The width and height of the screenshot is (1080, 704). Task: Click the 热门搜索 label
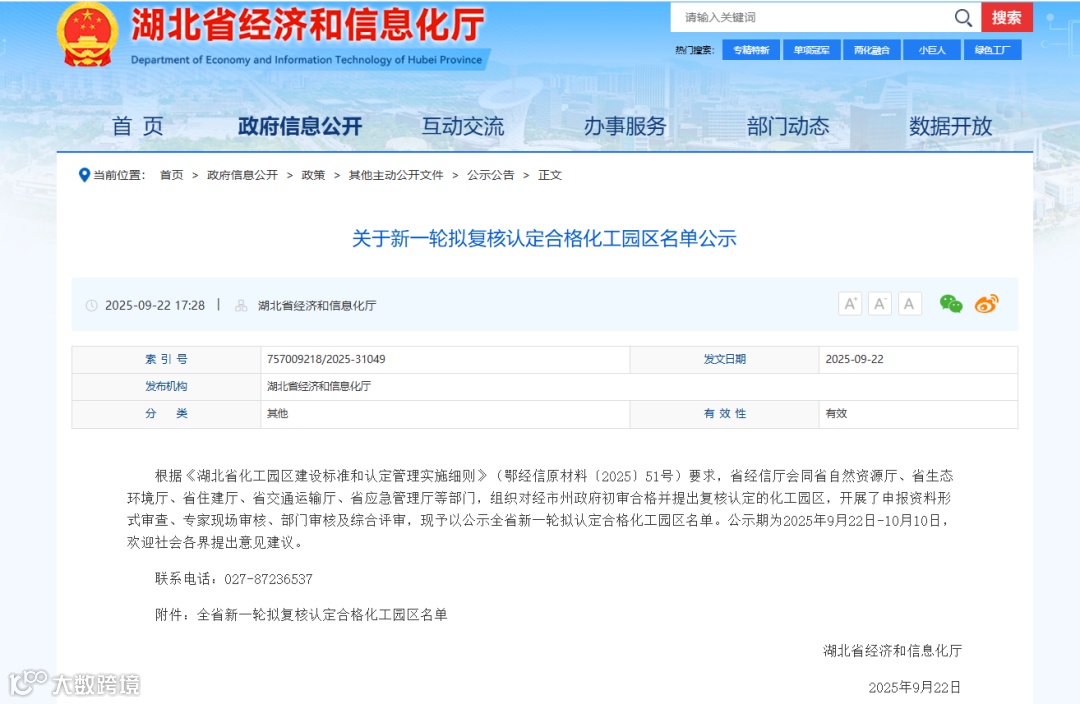[695, 50]
